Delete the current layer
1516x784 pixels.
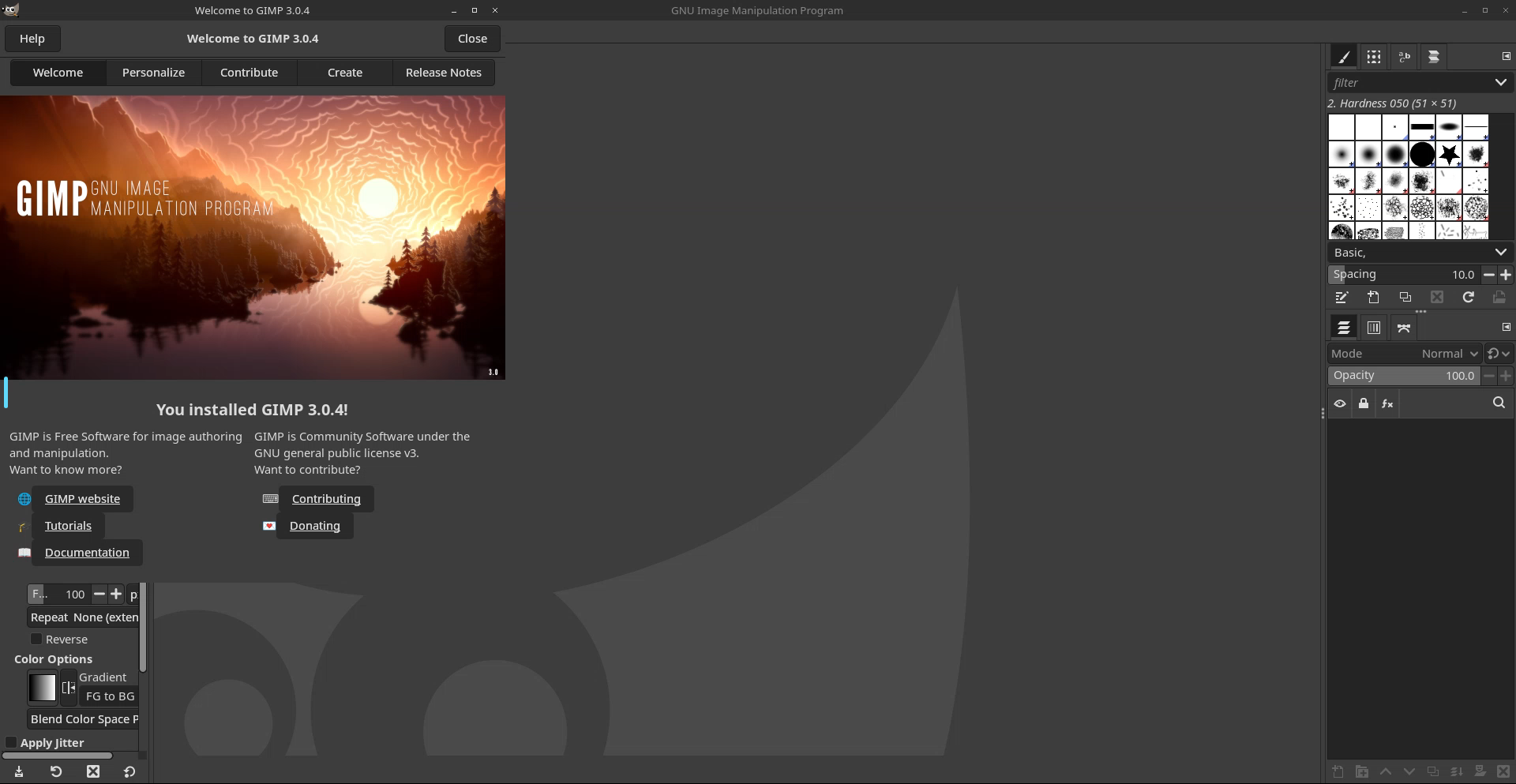[1503, 771]
